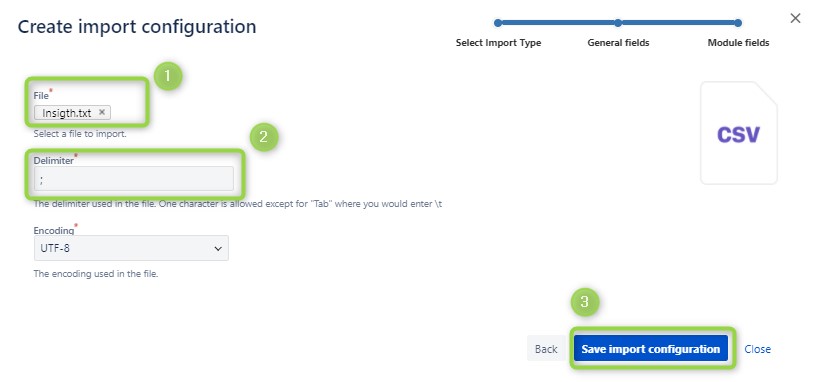Viewport: 815px width, 382px height.
Task: Click the green number 2 badge
Action: coord(264,137)
